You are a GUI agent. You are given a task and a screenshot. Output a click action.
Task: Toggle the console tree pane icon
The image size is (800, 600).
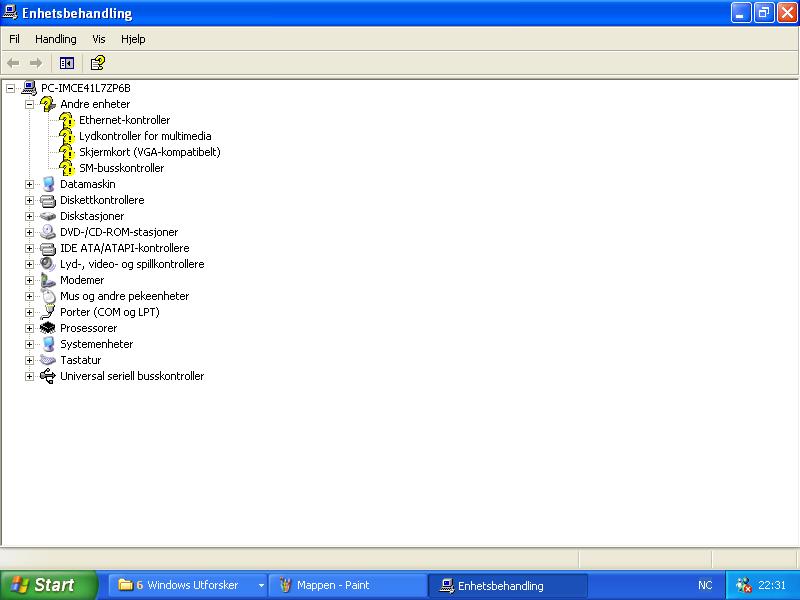[67, 63]
